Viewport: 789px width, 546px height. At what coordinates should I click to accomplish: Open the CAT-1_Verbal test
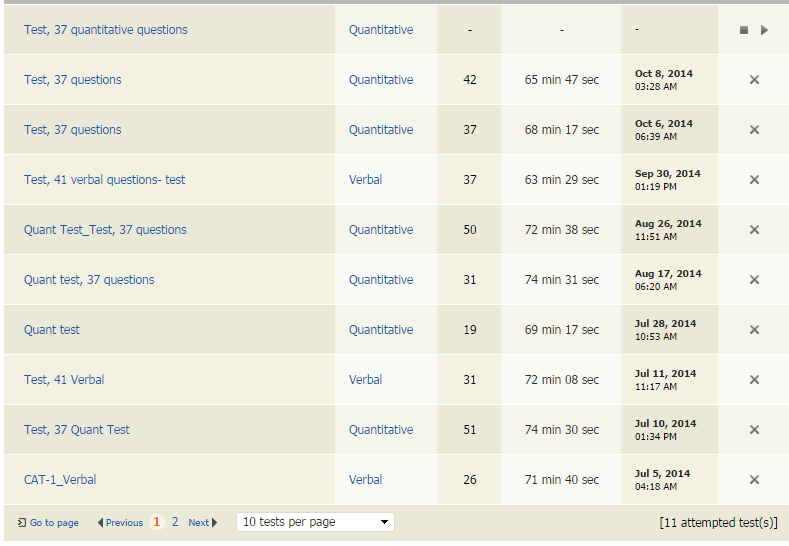[x=60, y=480]
